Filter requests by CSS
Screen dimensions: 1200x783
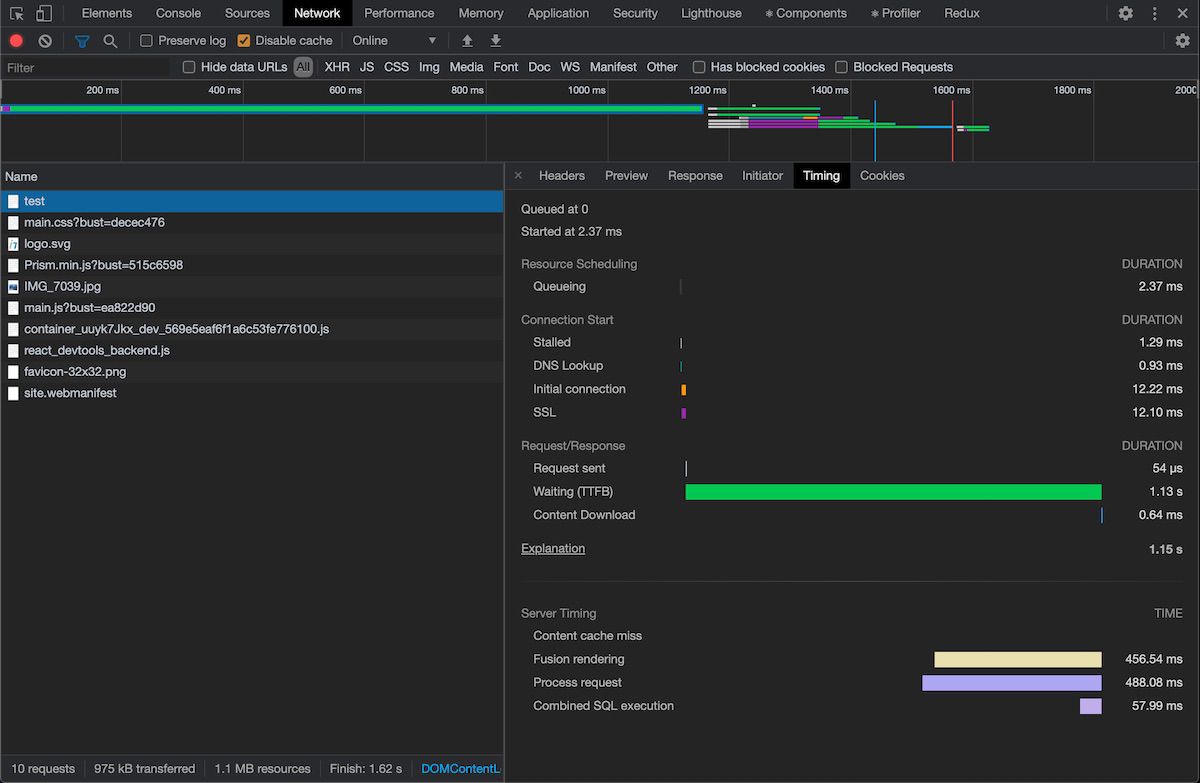coord(396,67)
